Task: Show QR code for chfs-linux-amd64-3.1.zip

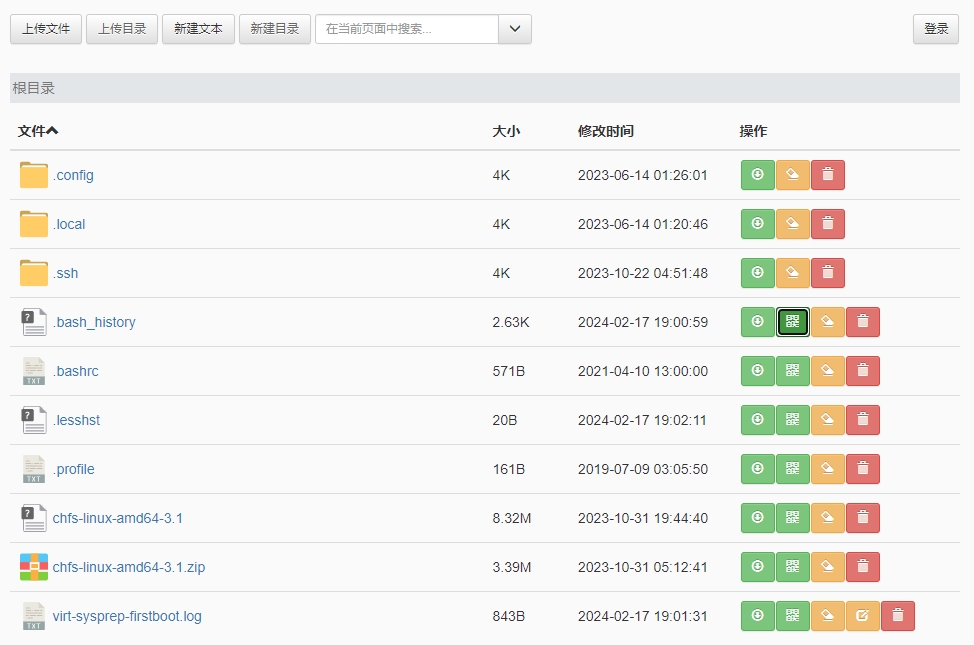Action: pyautogui.click(x=792, y=567)
